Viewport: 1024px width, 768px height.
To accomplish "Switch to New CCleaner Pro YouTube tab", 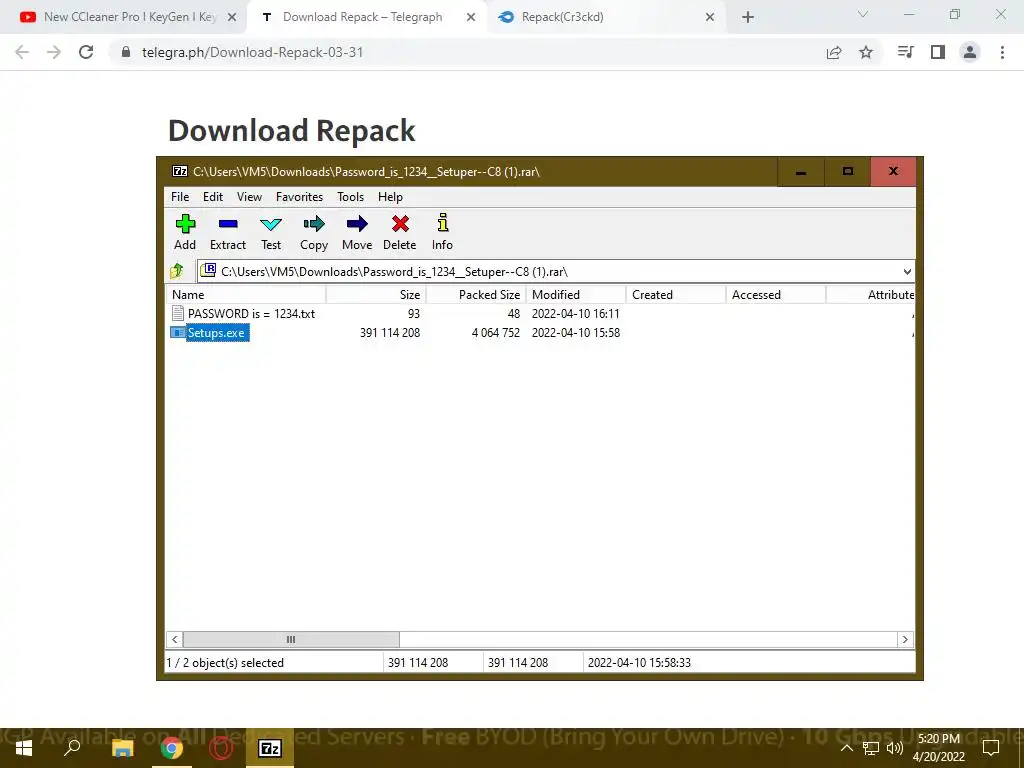I will (x=123, y=17).
